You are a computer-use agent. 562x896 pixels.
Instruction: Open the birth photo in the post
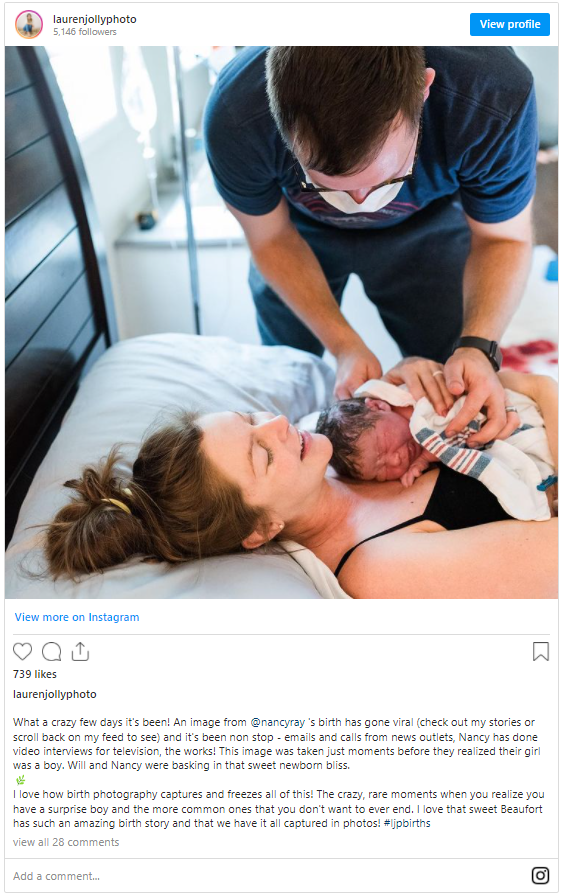pos(282,322)
